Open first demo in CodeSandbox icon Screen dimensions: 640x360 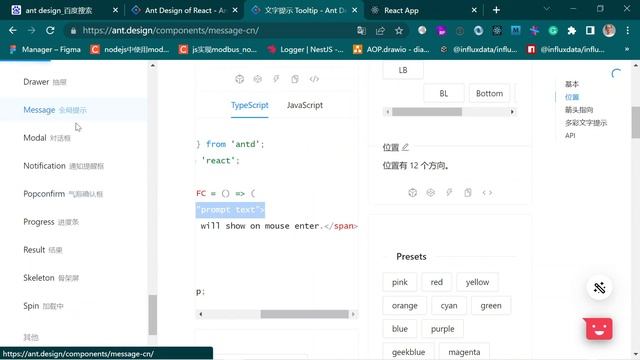pos(240,79)
